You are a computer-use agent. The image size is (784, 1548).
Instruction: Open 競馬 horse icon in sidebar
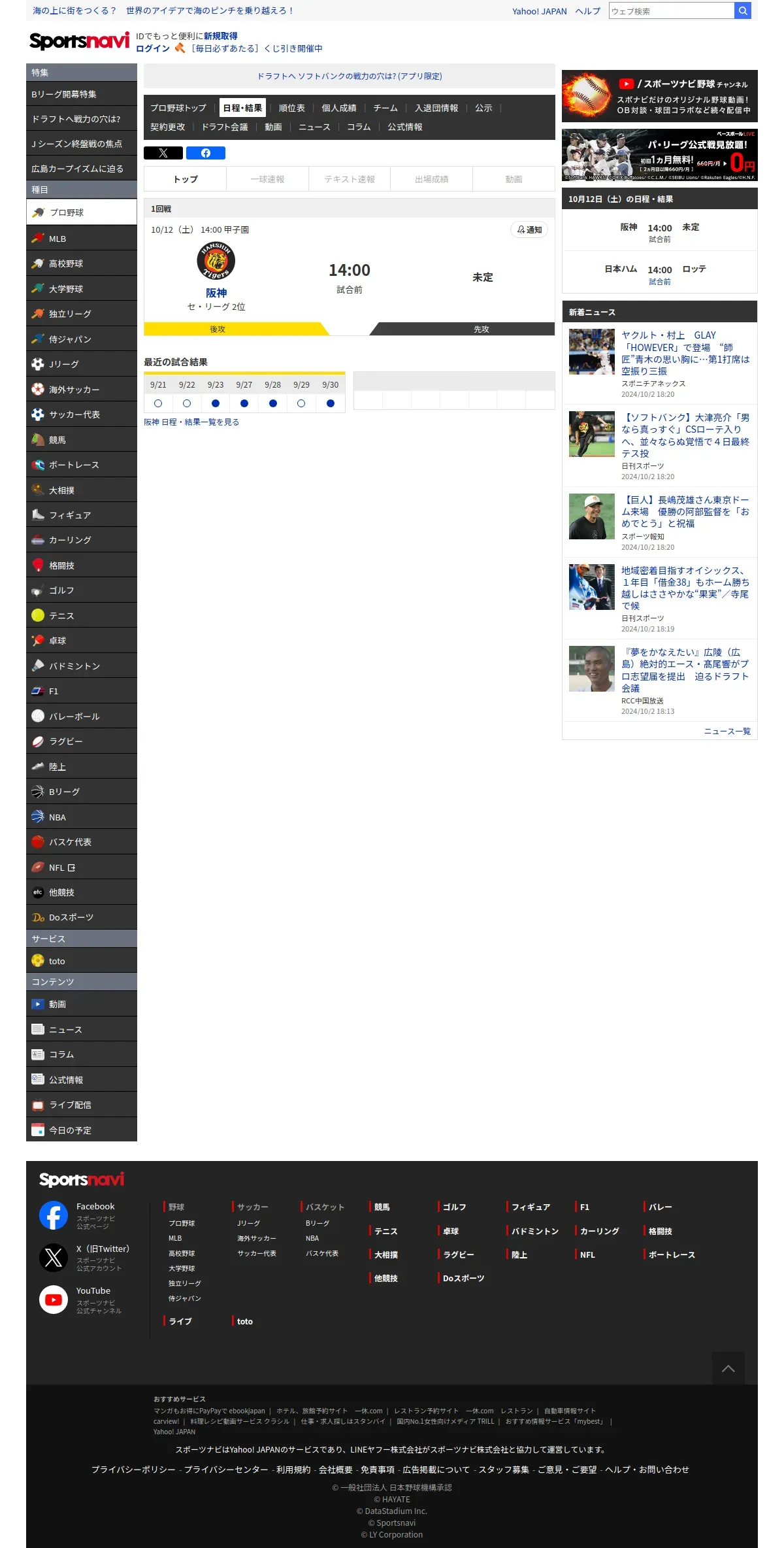coord(38,439)
